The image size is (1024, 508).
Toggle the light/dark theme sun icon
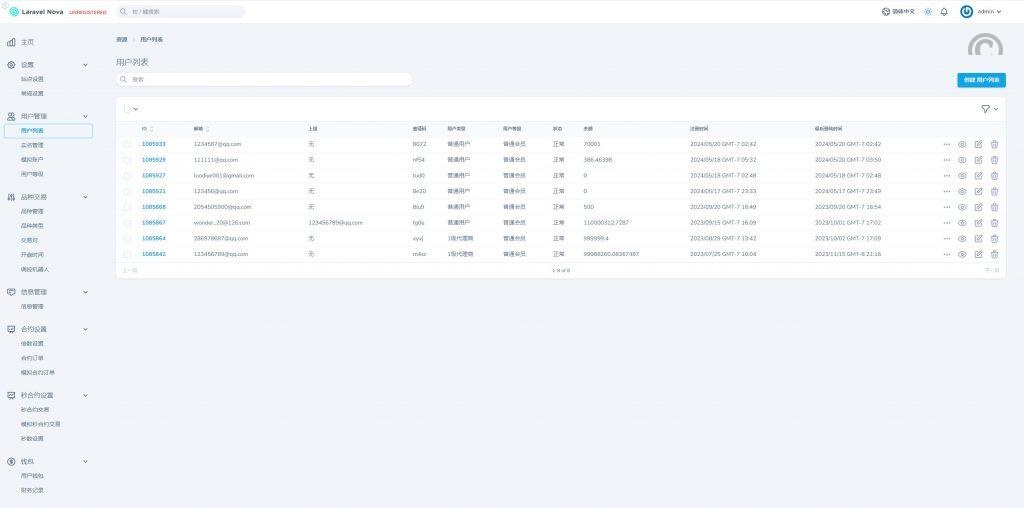pos(927,12)
